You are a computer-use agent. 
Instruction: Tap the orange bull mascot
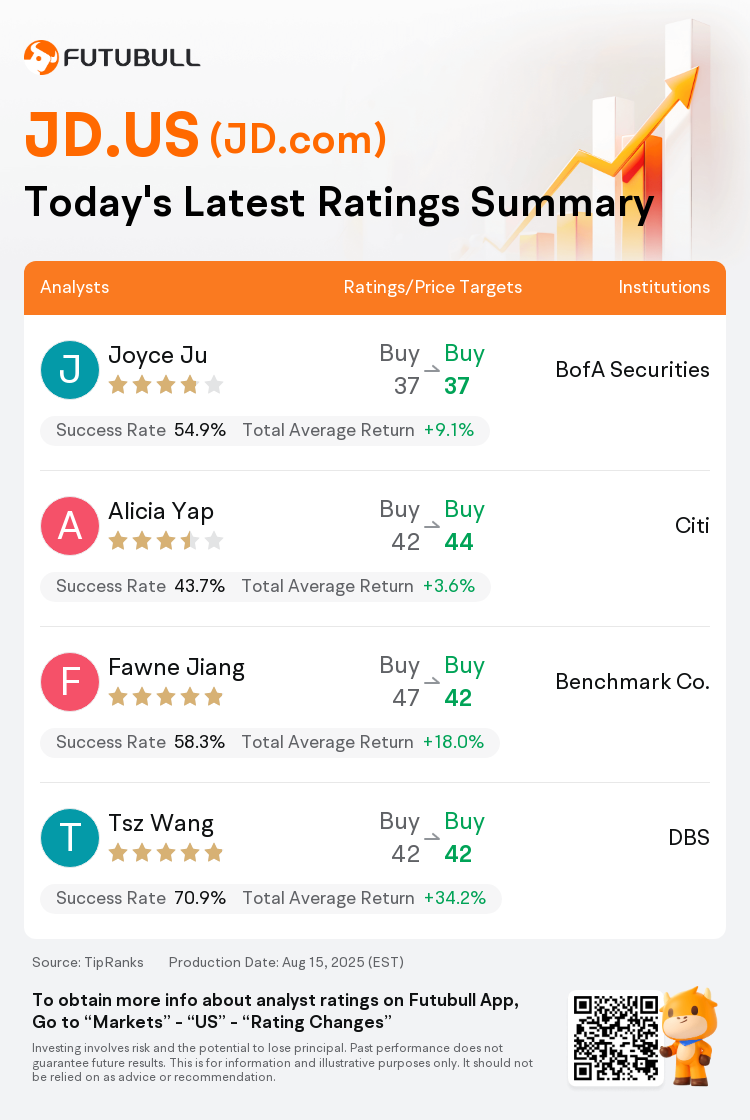tap(689, 1036)
